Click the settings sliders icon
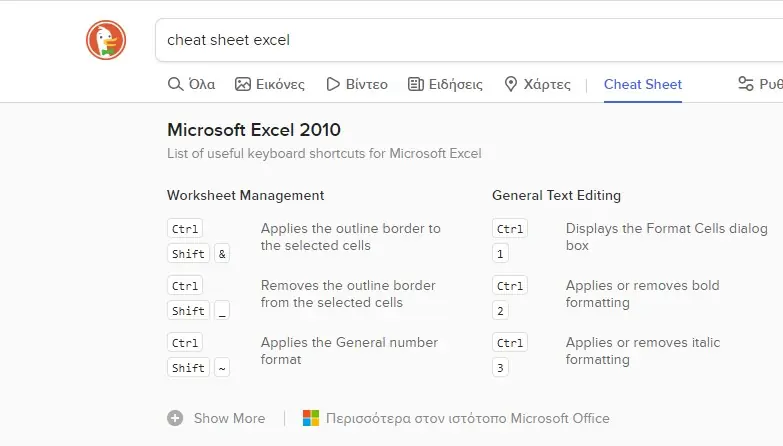783x446 pixels. pyautogui.click(x=746, y=84)
